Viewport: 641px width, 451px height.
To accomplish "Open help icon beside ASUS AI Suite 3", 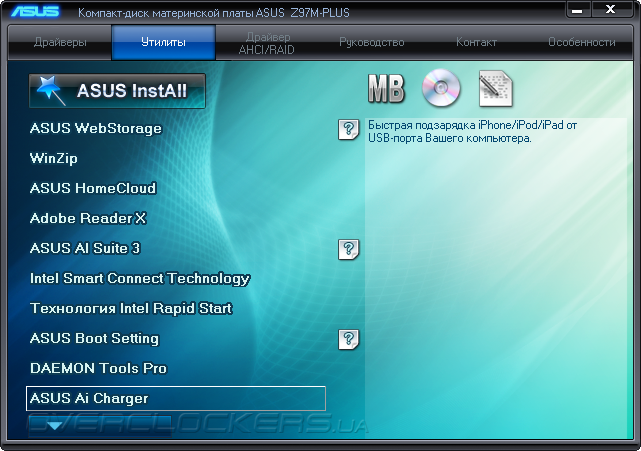I will 348,249.
